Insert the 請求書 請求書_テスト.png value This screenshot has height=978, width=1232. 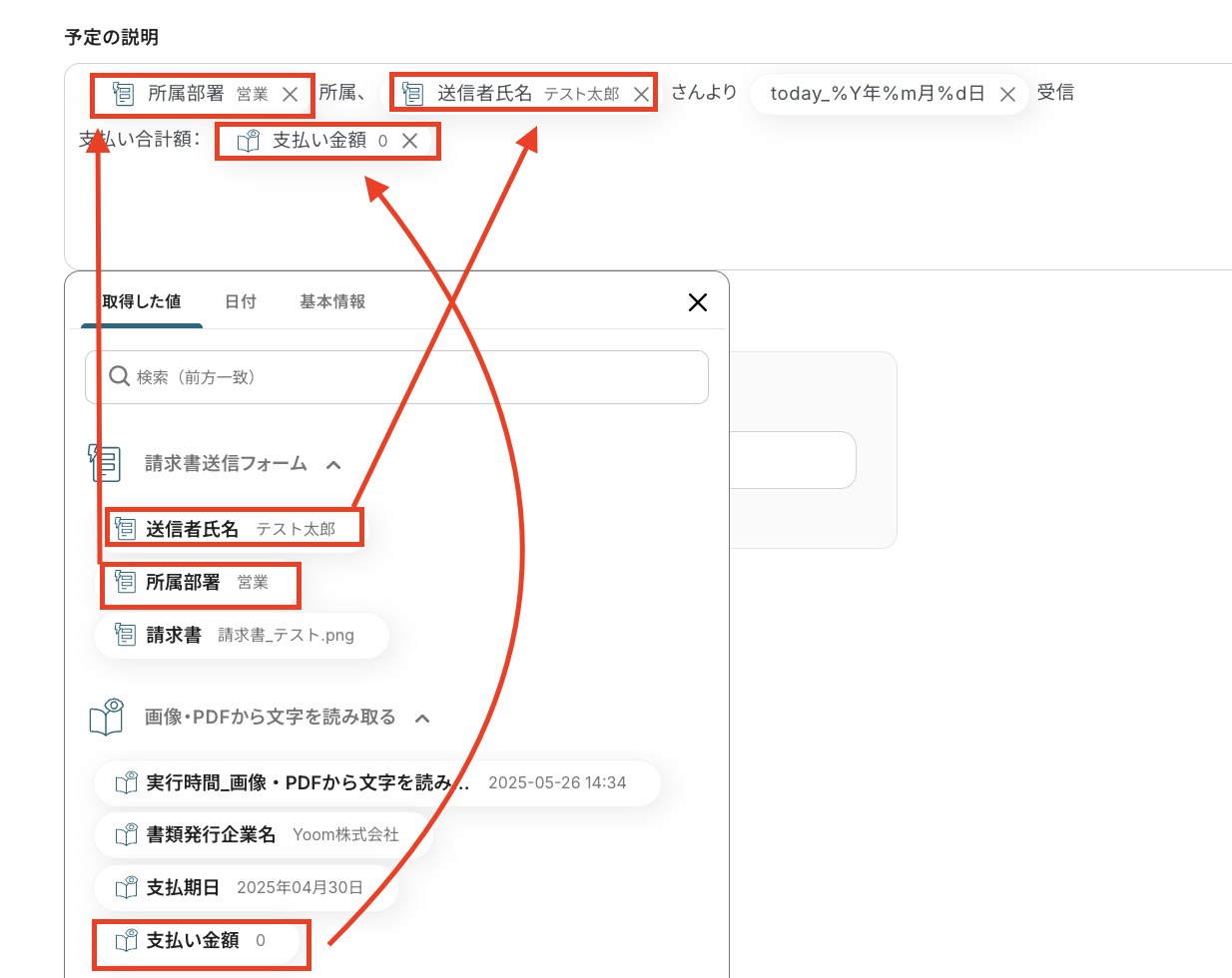click(x=241, y=635)
